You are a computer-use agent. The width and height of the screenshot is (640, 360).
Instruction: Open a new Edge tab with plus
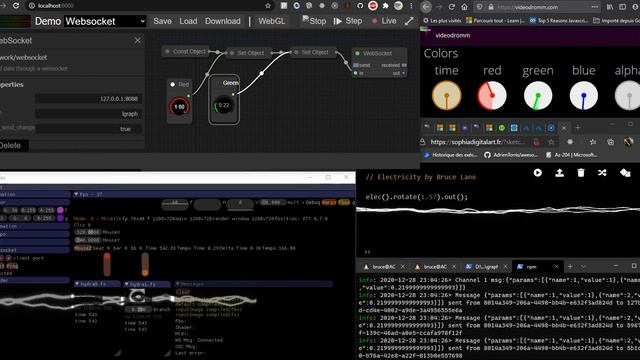click(x=577, y=128)
